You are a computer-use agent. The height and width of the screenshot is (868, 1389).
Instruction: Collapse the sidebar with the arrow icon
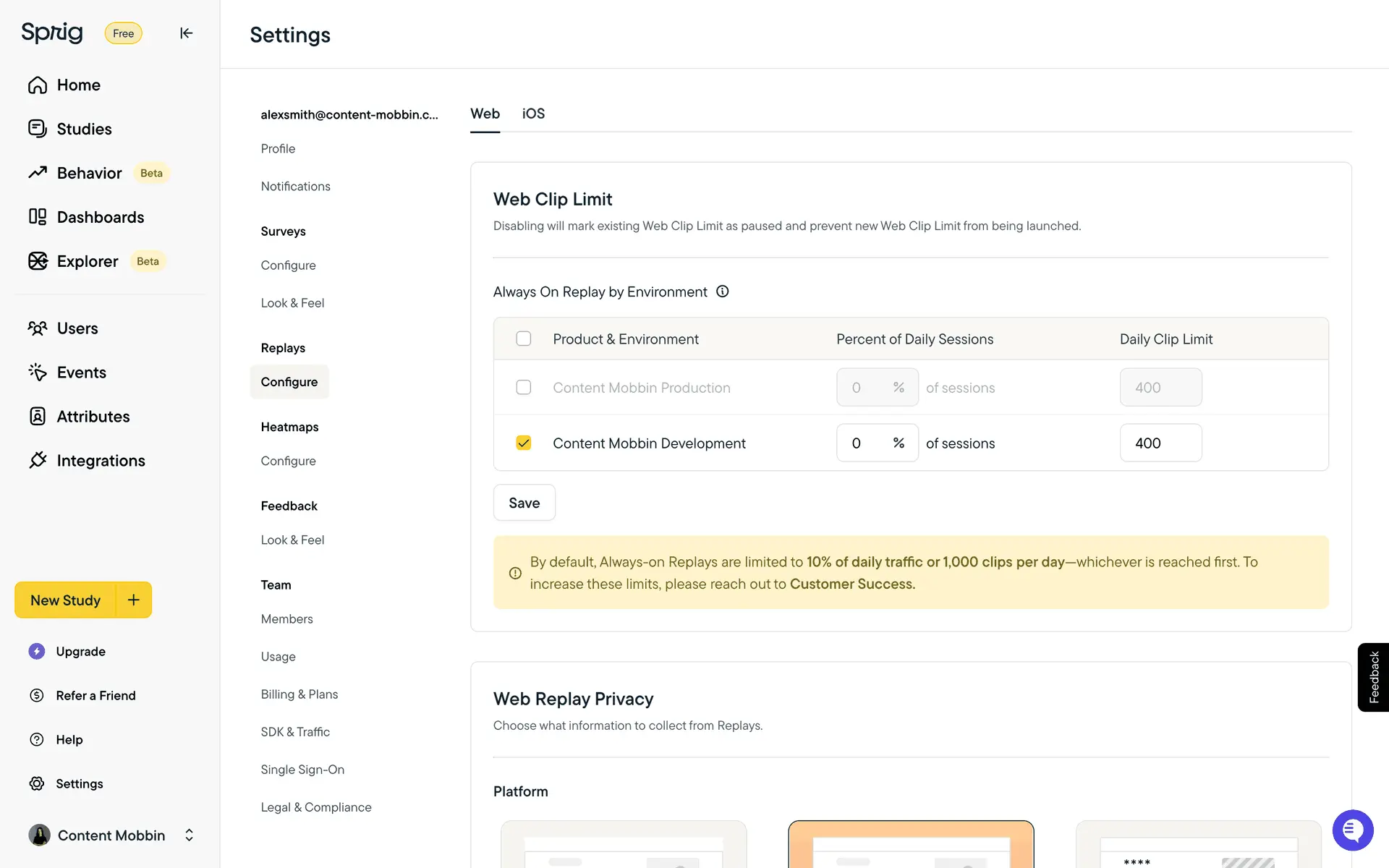point(186,33)
